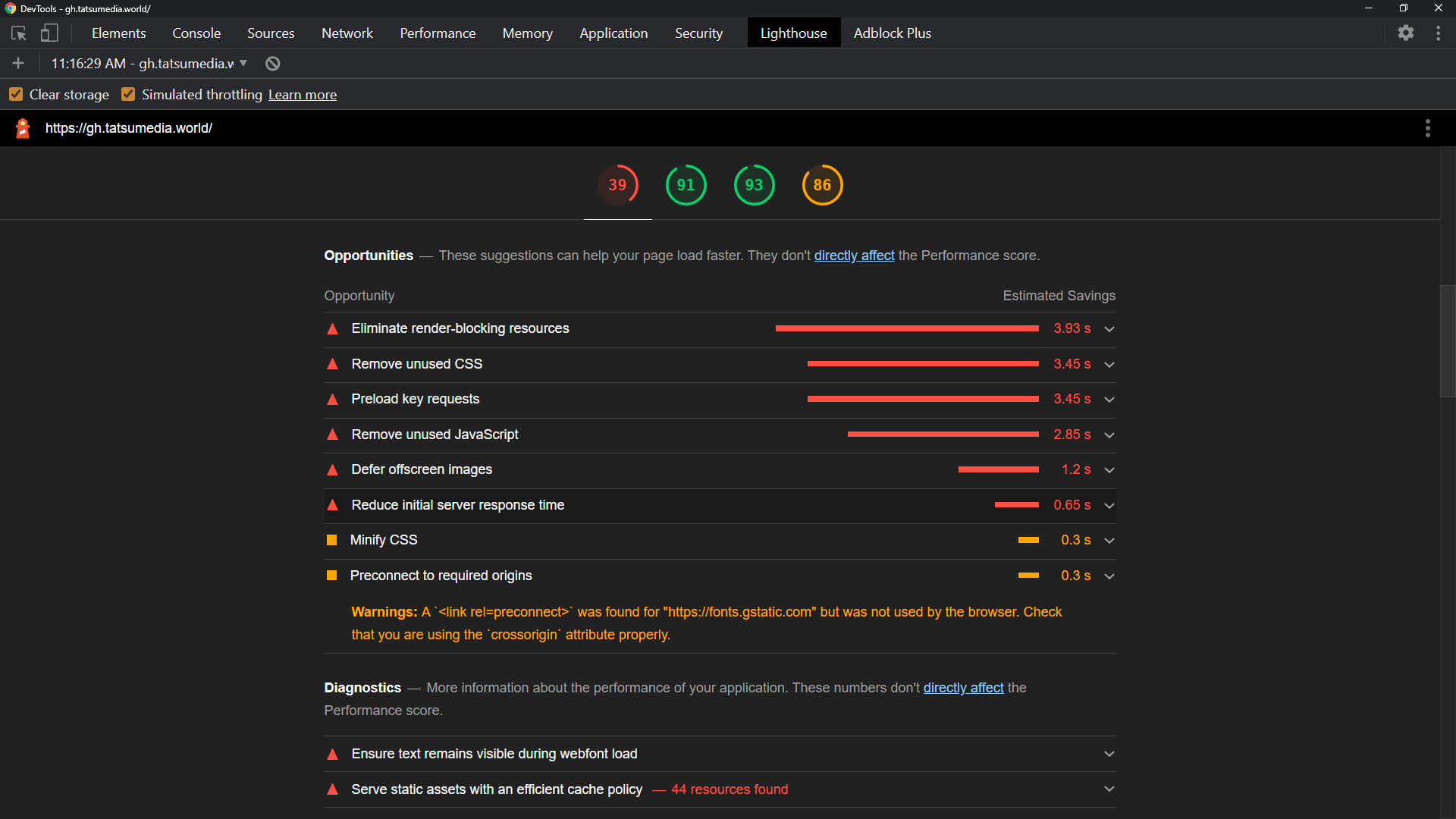Select the accessibility score 91 gauge

pos(686,185)
